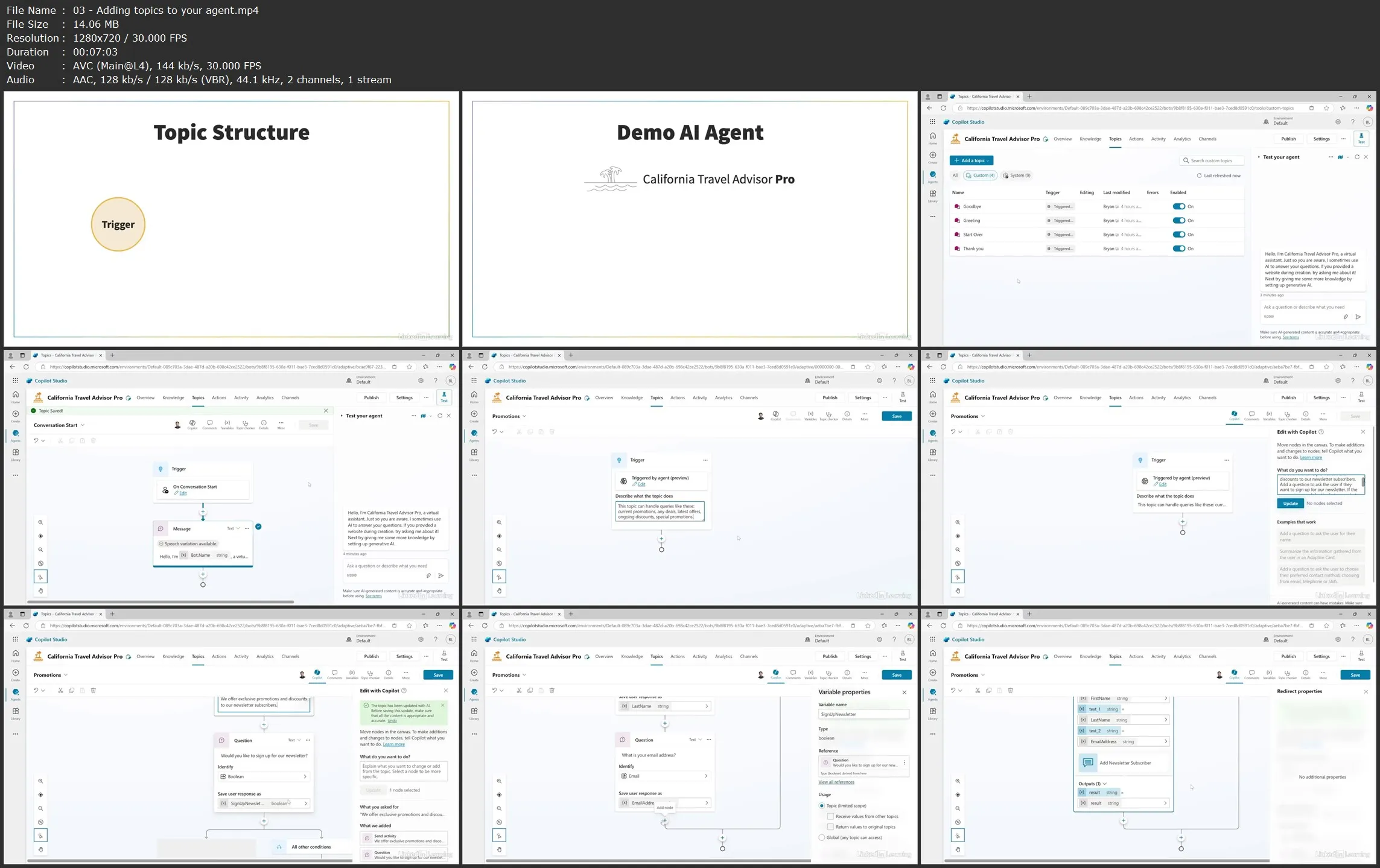Click undo arrow in Conversation Start thumbnail

[x=36, y=440]
